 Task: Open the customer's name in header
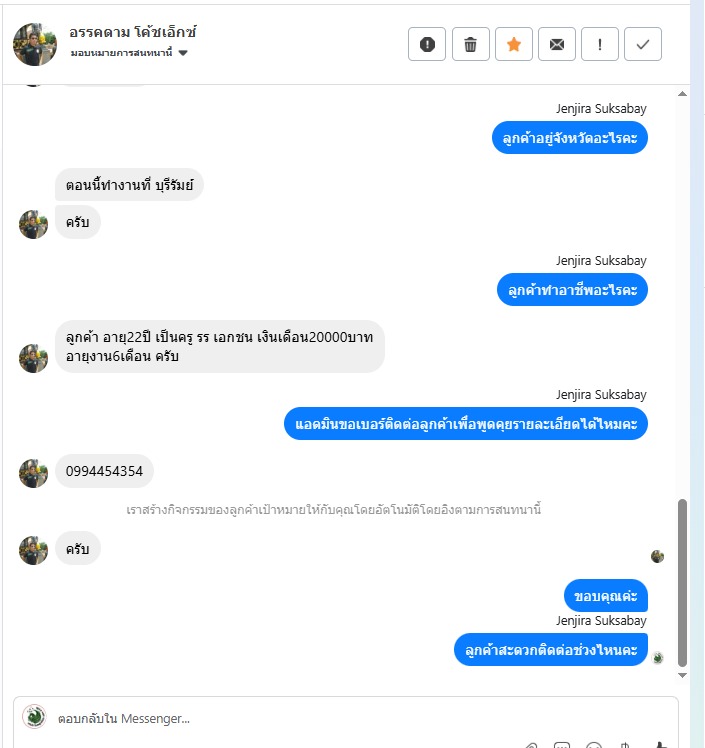(x=133, y=32)
